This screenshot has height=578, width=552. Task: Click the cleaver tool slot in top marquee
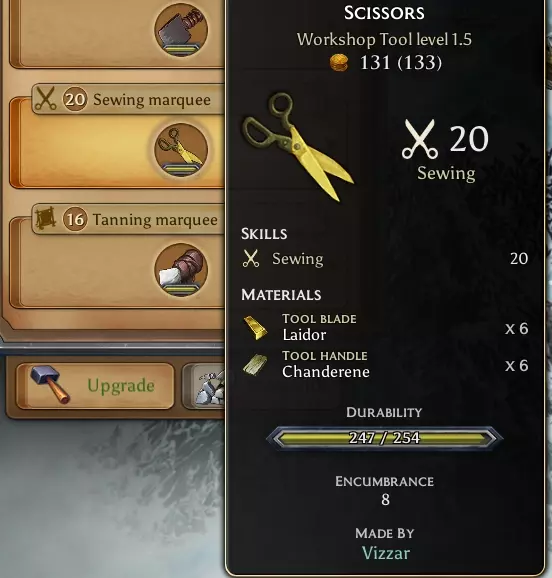181,30
